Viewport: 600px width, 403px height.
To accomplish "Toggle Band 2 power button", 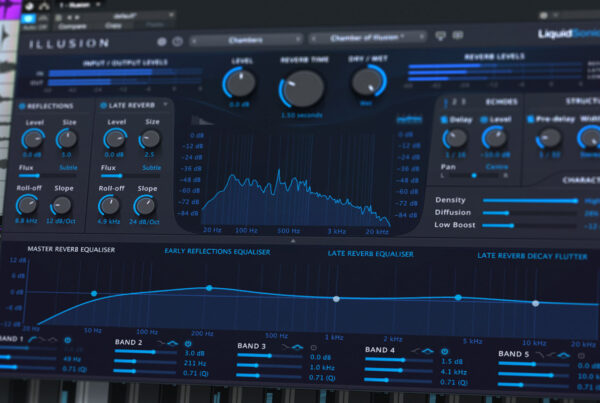I will [188, 344].
